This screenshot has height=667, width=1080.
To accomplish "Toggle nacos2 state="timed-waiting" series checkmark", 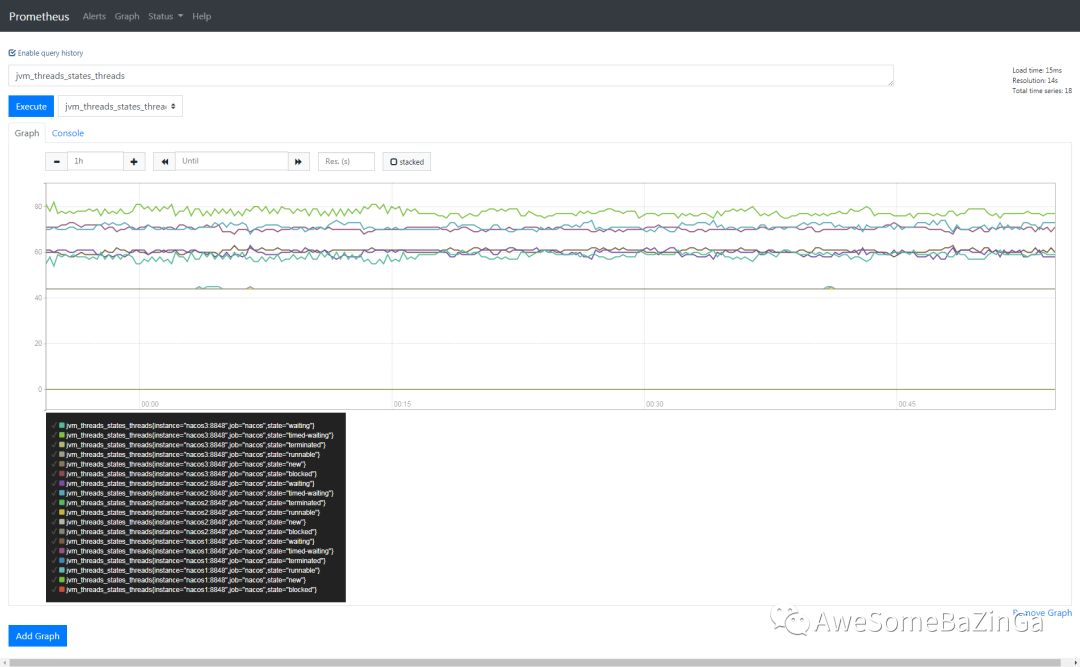I will 54,493.
